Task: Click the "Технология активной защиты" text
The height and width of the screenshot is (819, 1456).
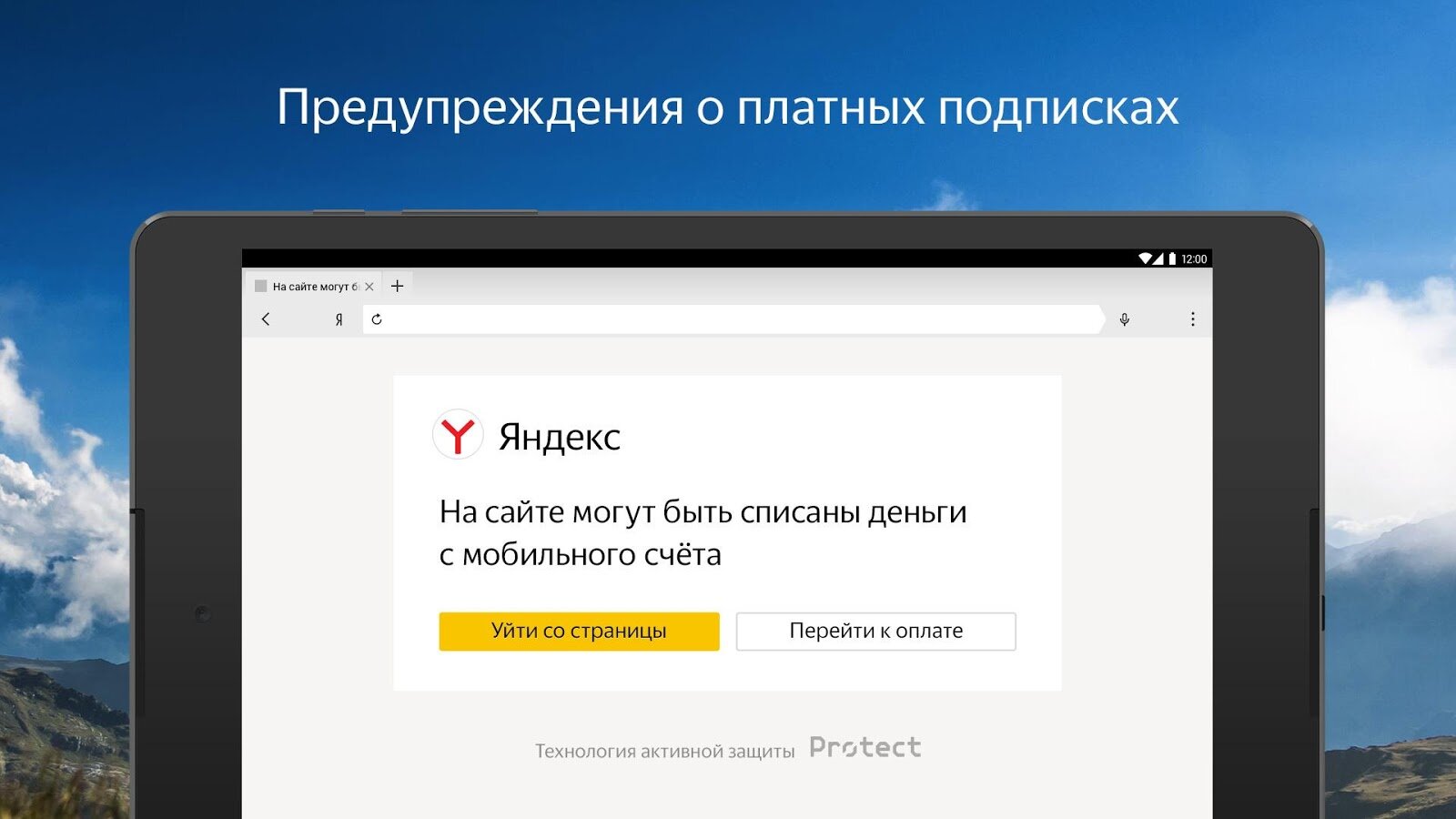Action: 664,752
